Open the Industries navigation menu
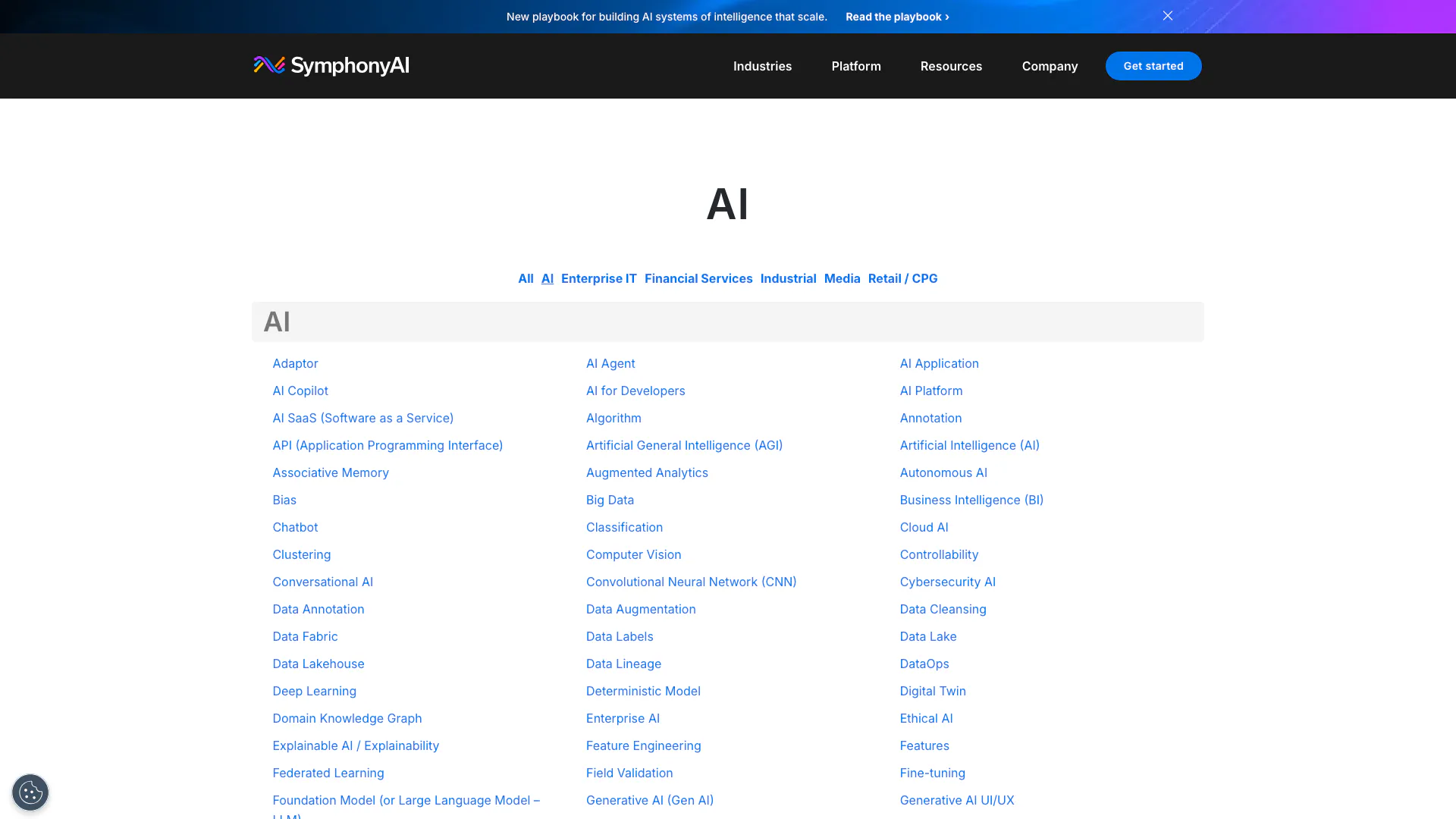The image size is (1456, 819). pyautogui.click(x=762, y=66)
